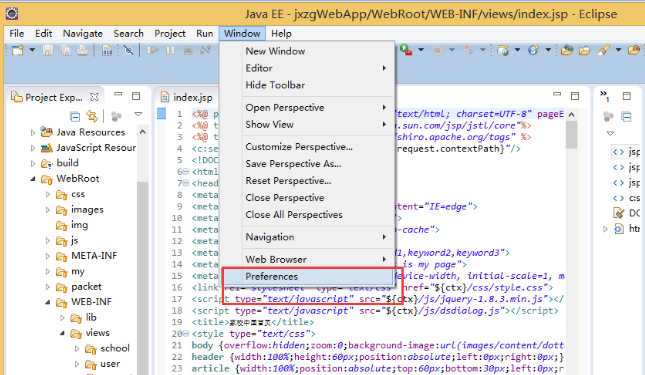This screenshot has width=645, height=375.
Task: Collapse all in Project Explorer
Action: tap(75, 117)
